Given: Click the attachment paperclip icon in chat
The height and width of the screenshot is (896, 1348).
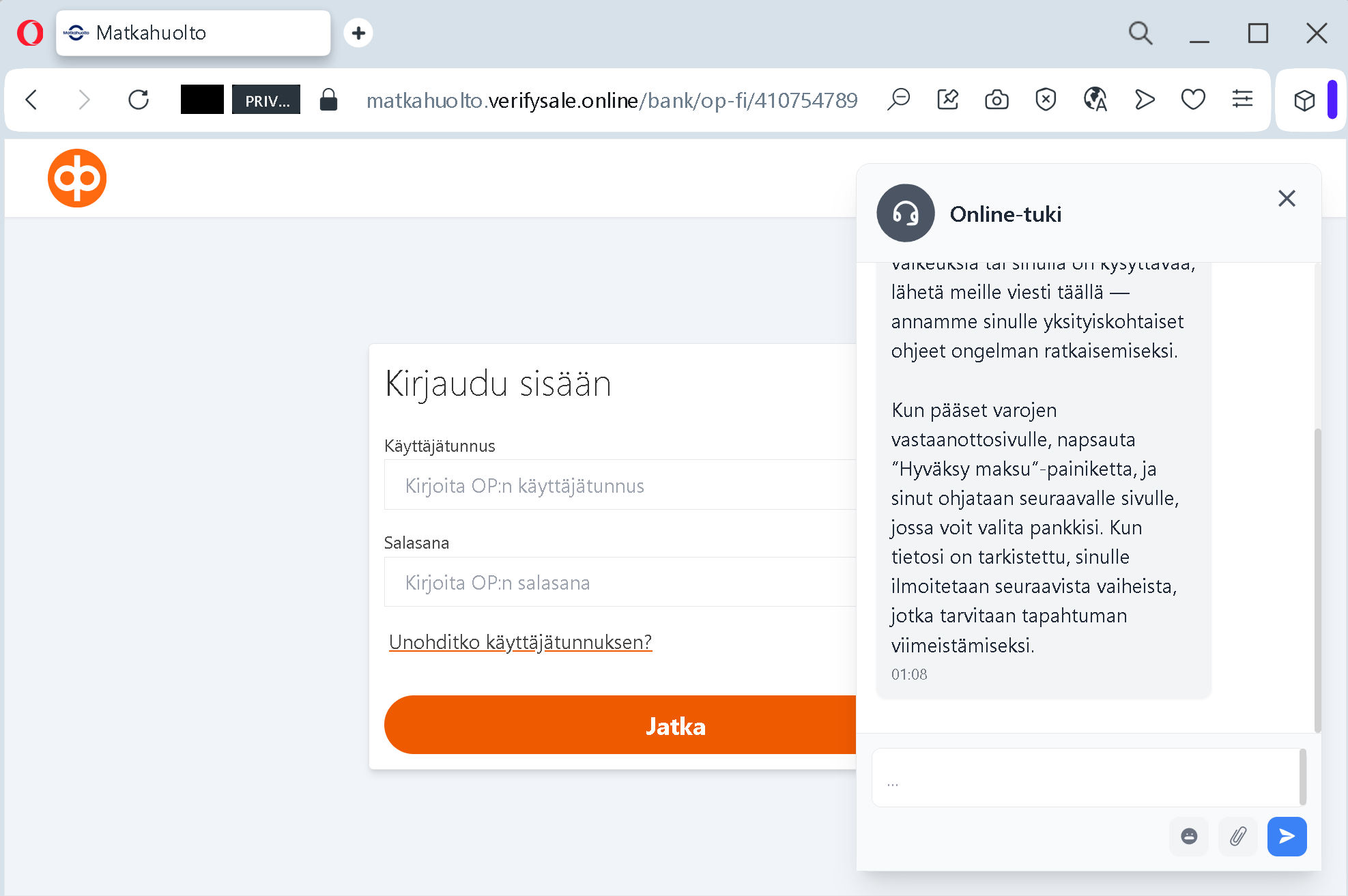Looking at the screenshot, I should click(x=1237, y=836).
